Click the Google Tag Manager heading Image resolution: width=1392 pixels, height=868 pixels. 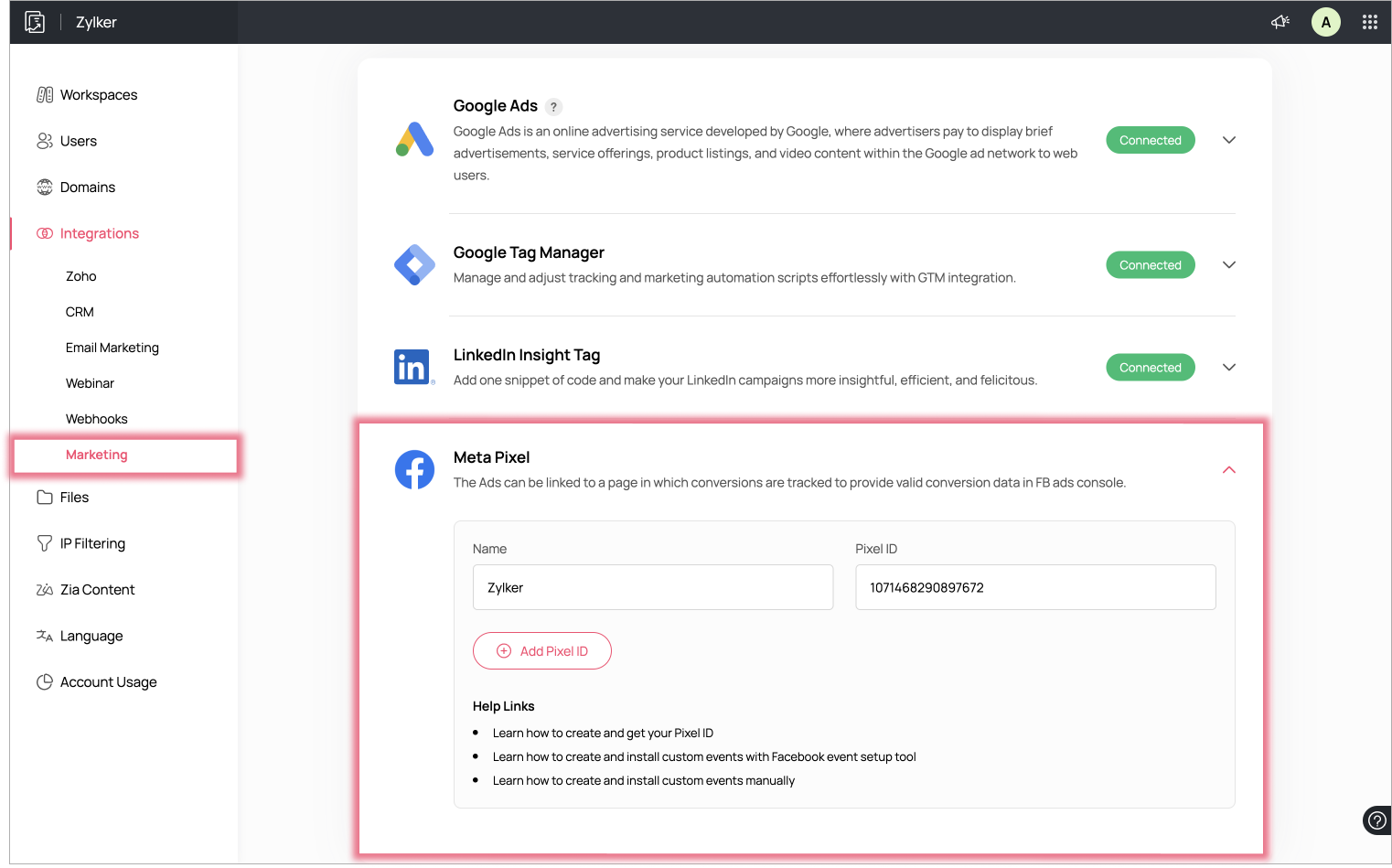click(529, 252)
